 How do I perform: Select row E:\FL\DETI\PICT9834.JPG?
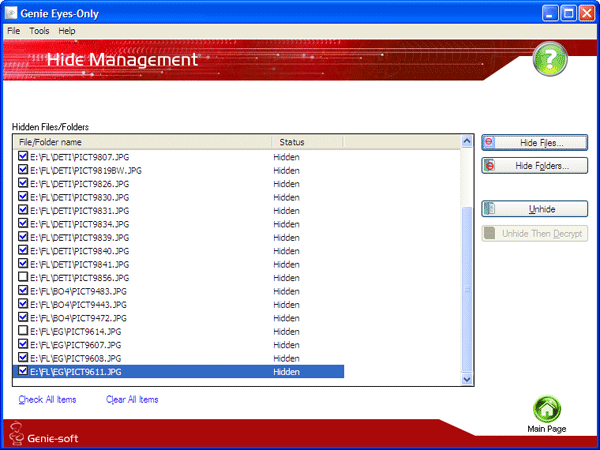point(178,224)
